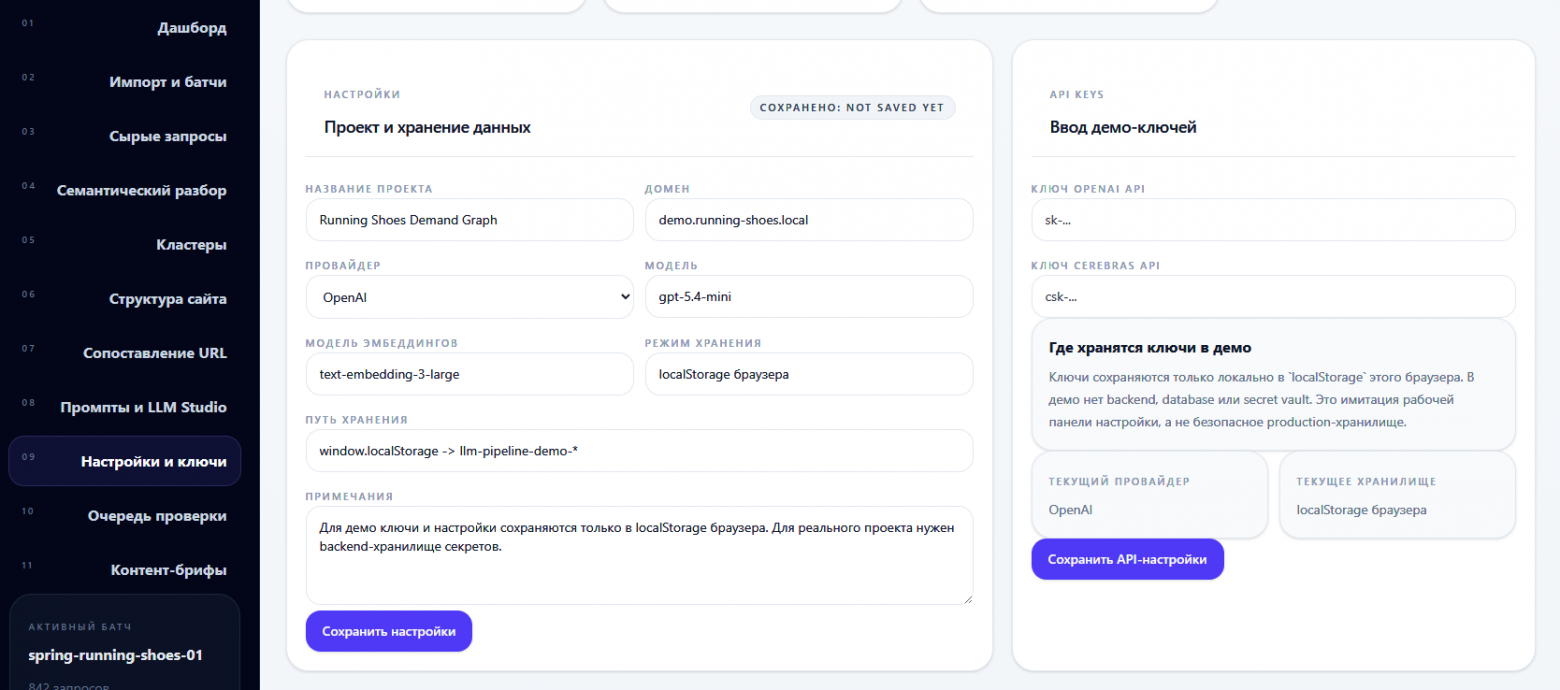Screen dimensions: 1560x690
Task: Navigate to Контент-брифы
Action: 168,570
